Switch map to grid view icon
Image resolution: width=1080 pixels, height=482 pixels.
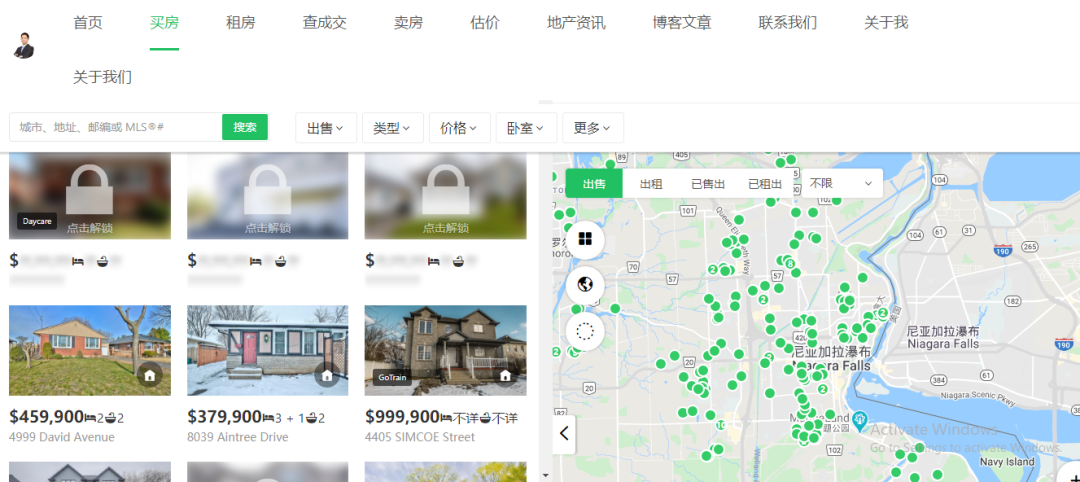(585, 239)
